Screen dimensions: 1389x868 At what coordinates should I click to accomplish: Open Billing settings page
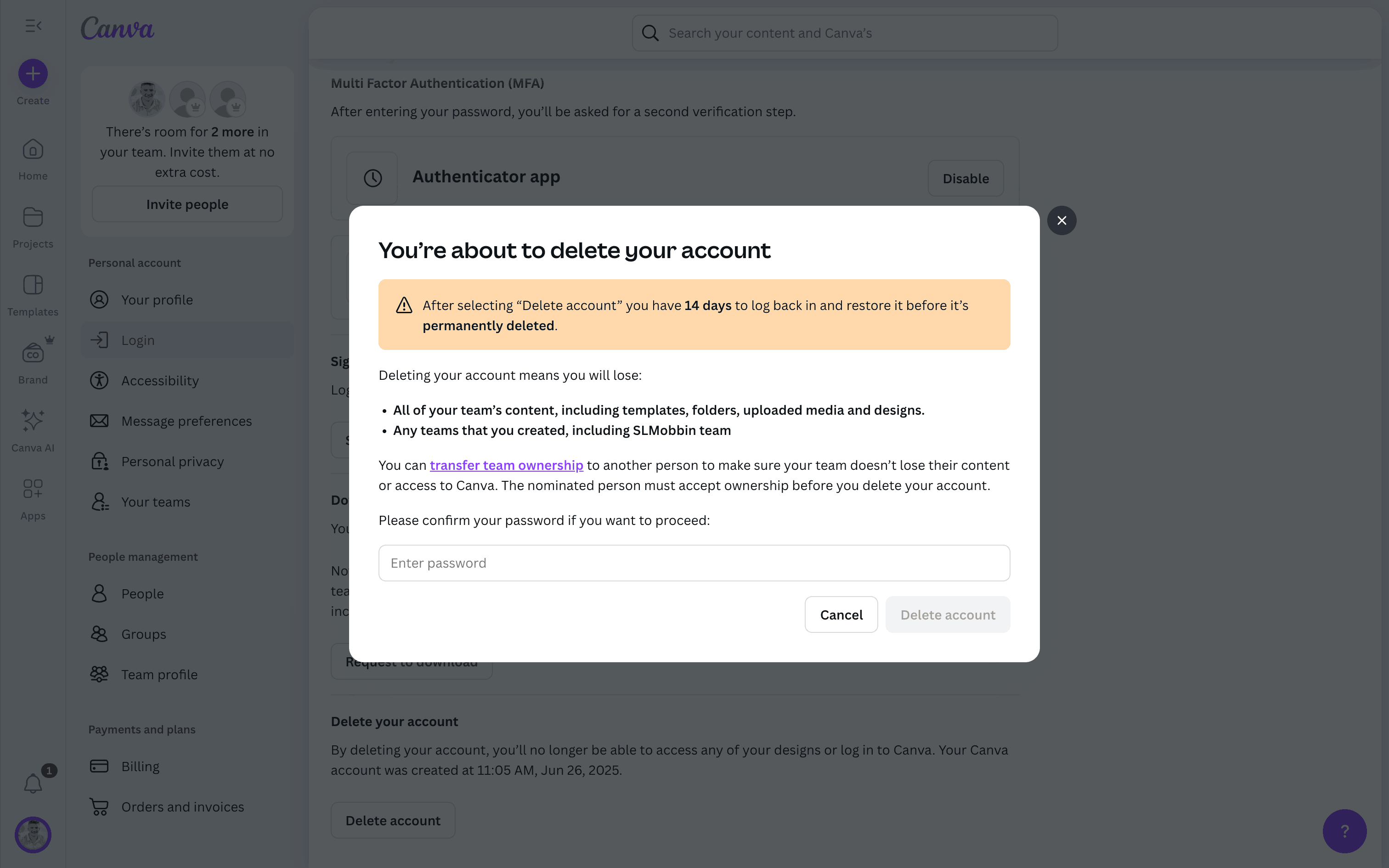pos(140,767)
